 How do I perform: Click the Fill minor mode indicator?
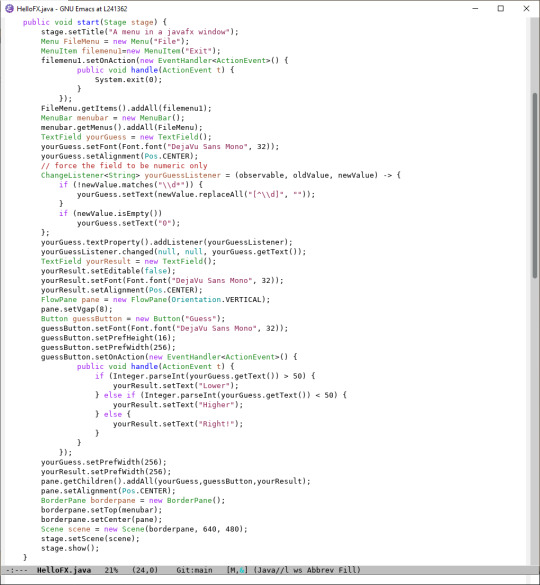(349, 570)
